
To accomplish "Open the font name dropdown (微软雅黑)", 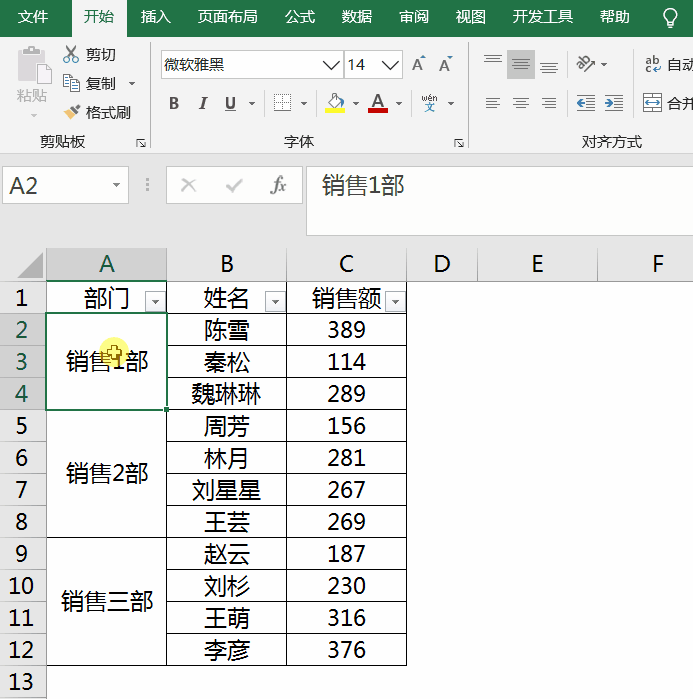I will (331, 65).
